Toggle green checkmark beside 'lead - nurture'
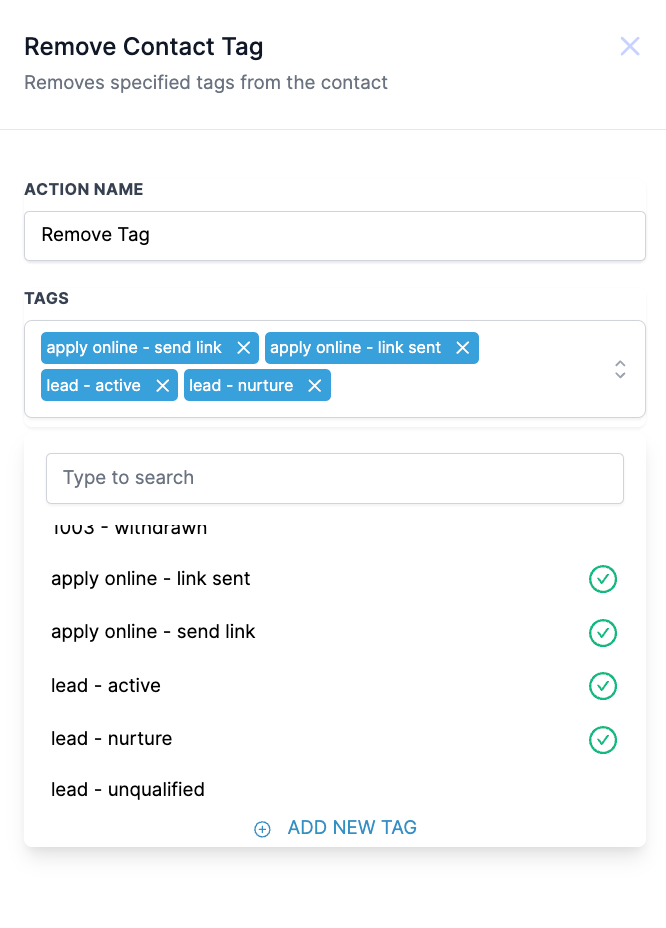666x928 pixels. (x=602, y=740)
